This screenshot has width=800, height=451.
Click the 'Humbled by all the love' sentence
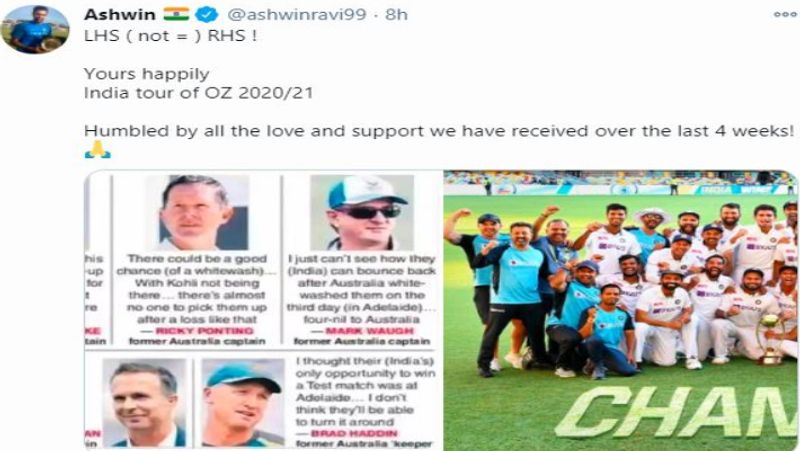(x=439, y=131)
